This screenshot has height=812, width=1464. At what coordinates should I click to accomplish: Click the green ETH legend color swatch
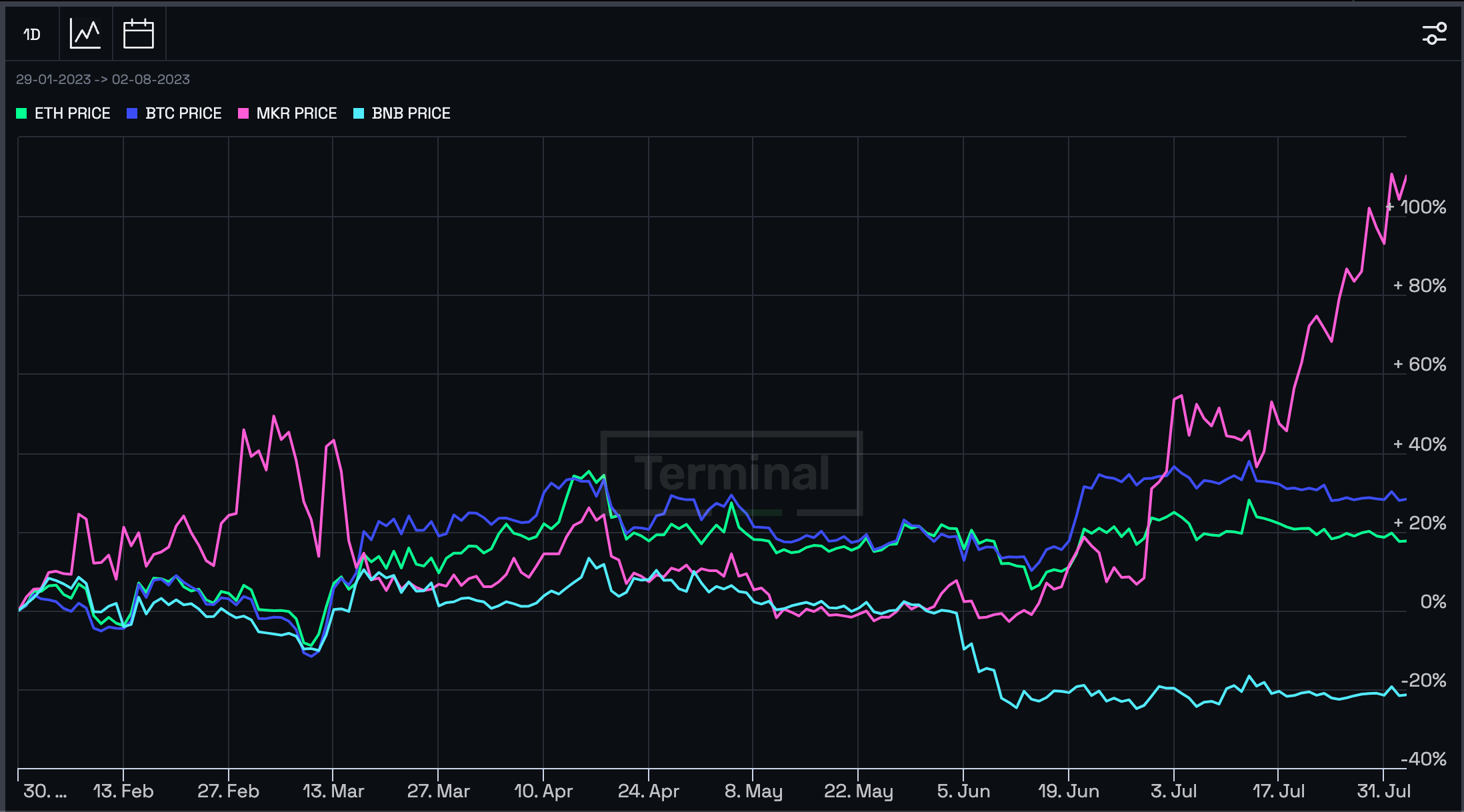click(x=21, y=113)
